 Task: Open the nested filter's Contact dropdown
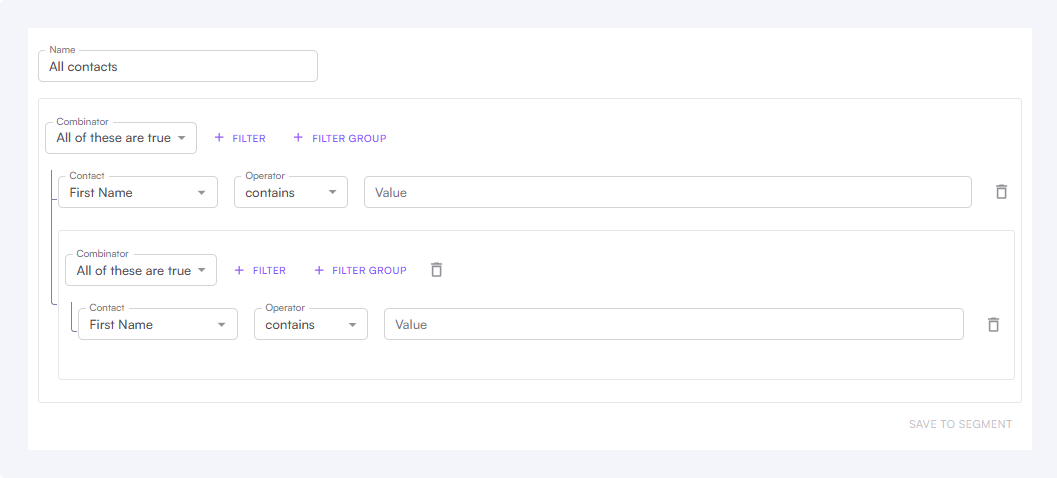[x=158, y=324]
